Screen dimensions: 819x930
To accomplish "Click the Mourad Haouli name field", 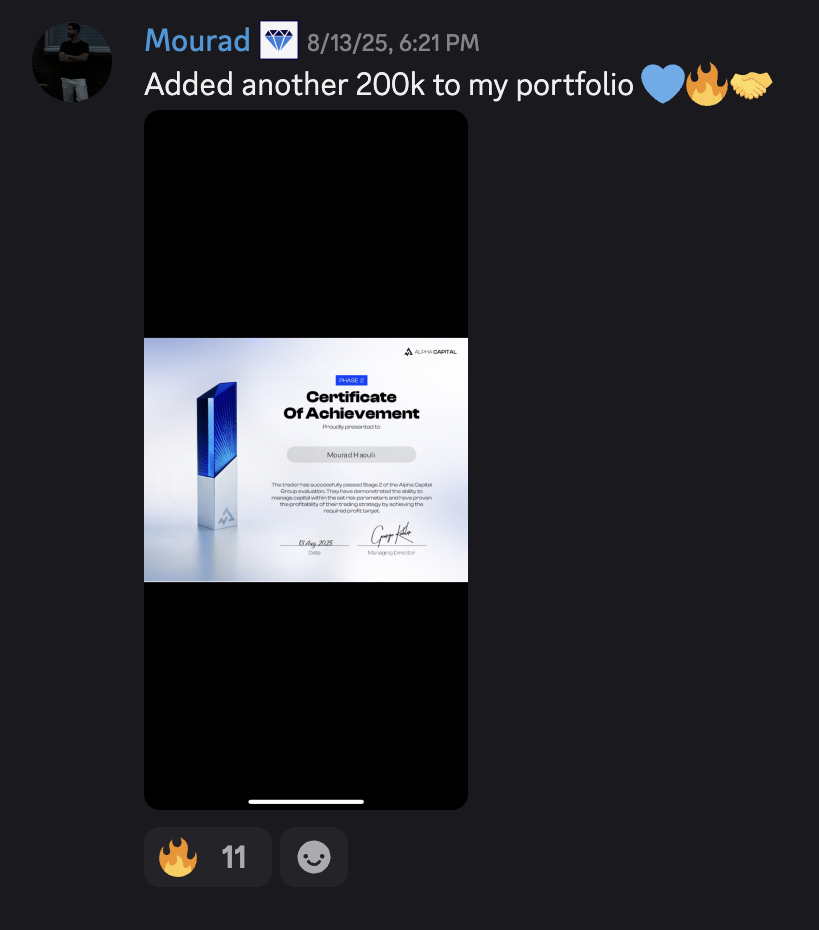I will [351, 455].
